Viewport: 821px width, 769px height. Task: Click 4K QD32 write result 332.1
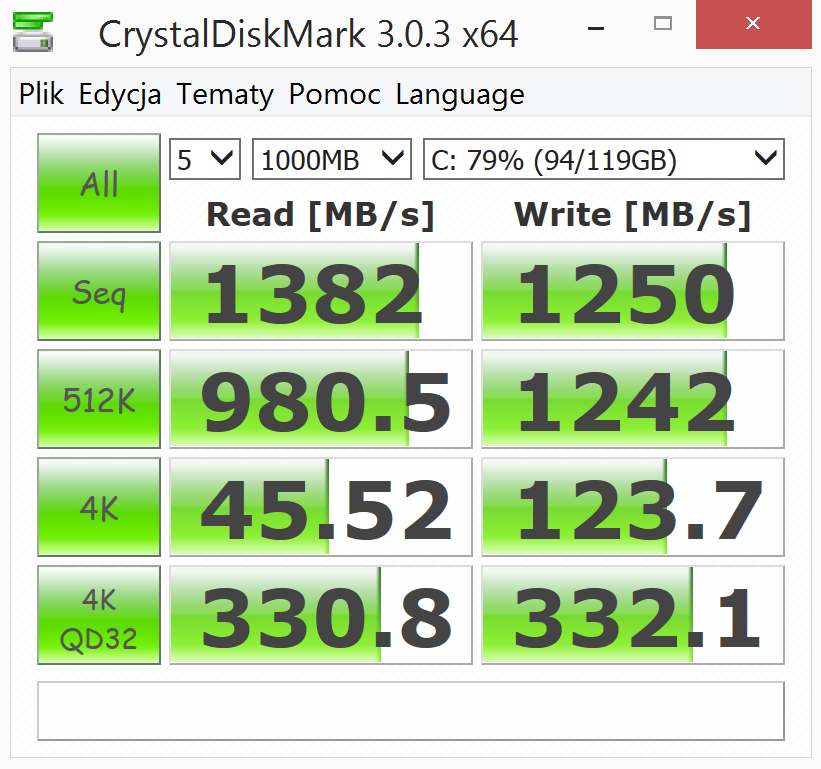pos(633,615)
